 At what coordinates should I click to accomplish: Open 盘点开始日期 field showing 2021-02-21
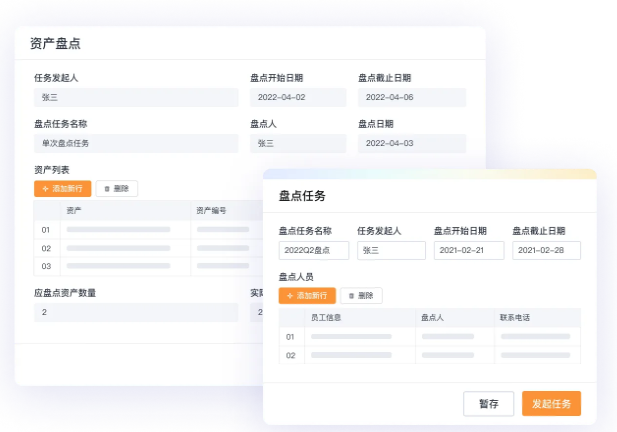469,250
